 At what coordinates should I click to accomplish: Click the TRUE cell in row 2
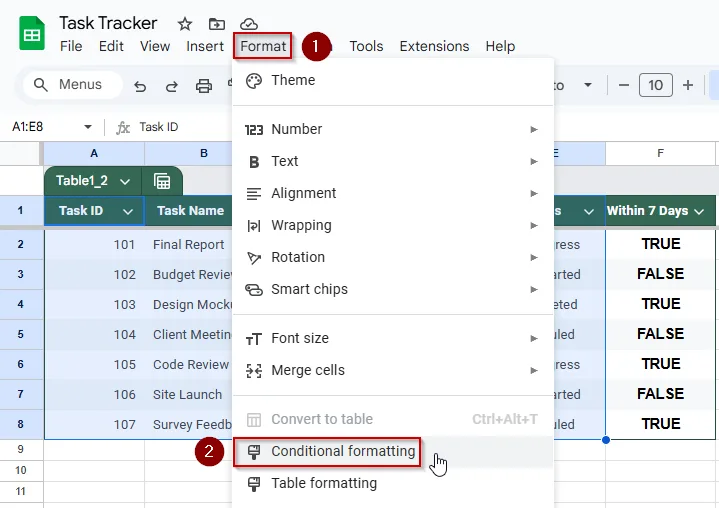click(660, 244)
